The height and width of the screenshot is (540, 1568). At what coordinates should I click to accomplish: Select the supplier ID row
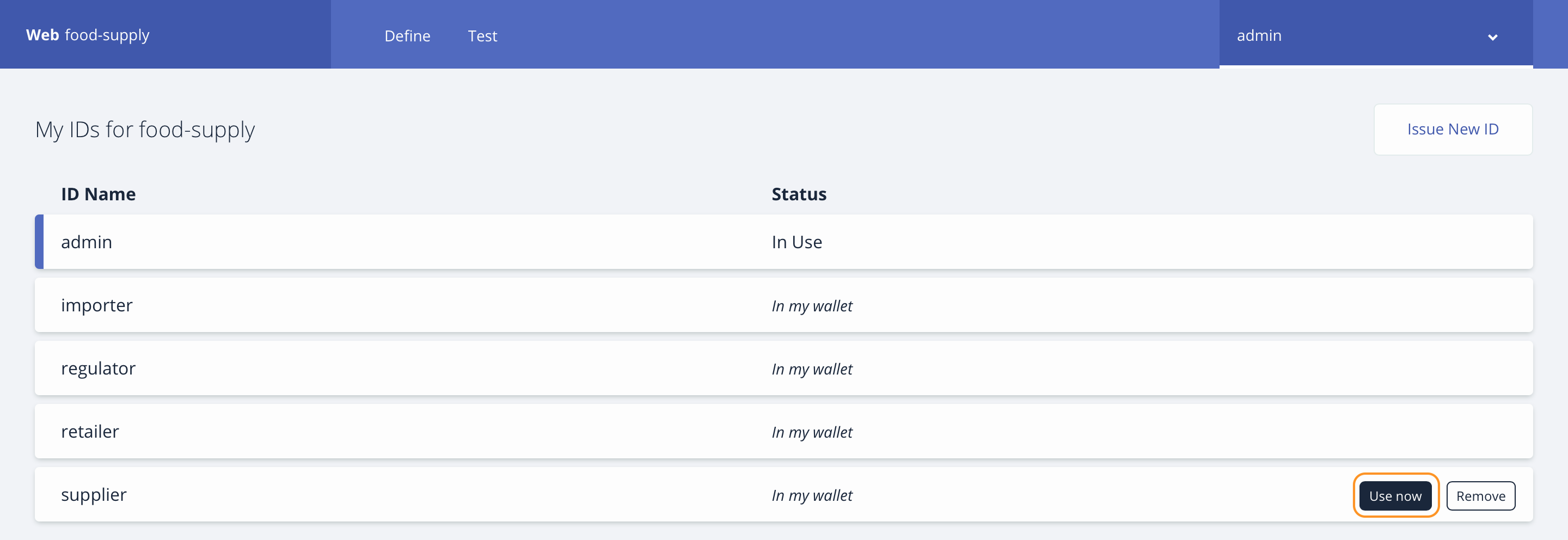(783, 494)
